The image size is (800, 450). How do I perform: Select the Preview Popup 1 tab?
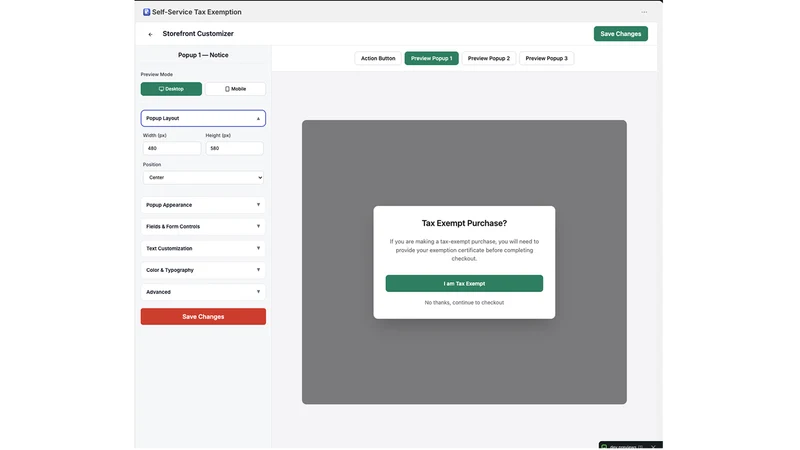point(432,58)
